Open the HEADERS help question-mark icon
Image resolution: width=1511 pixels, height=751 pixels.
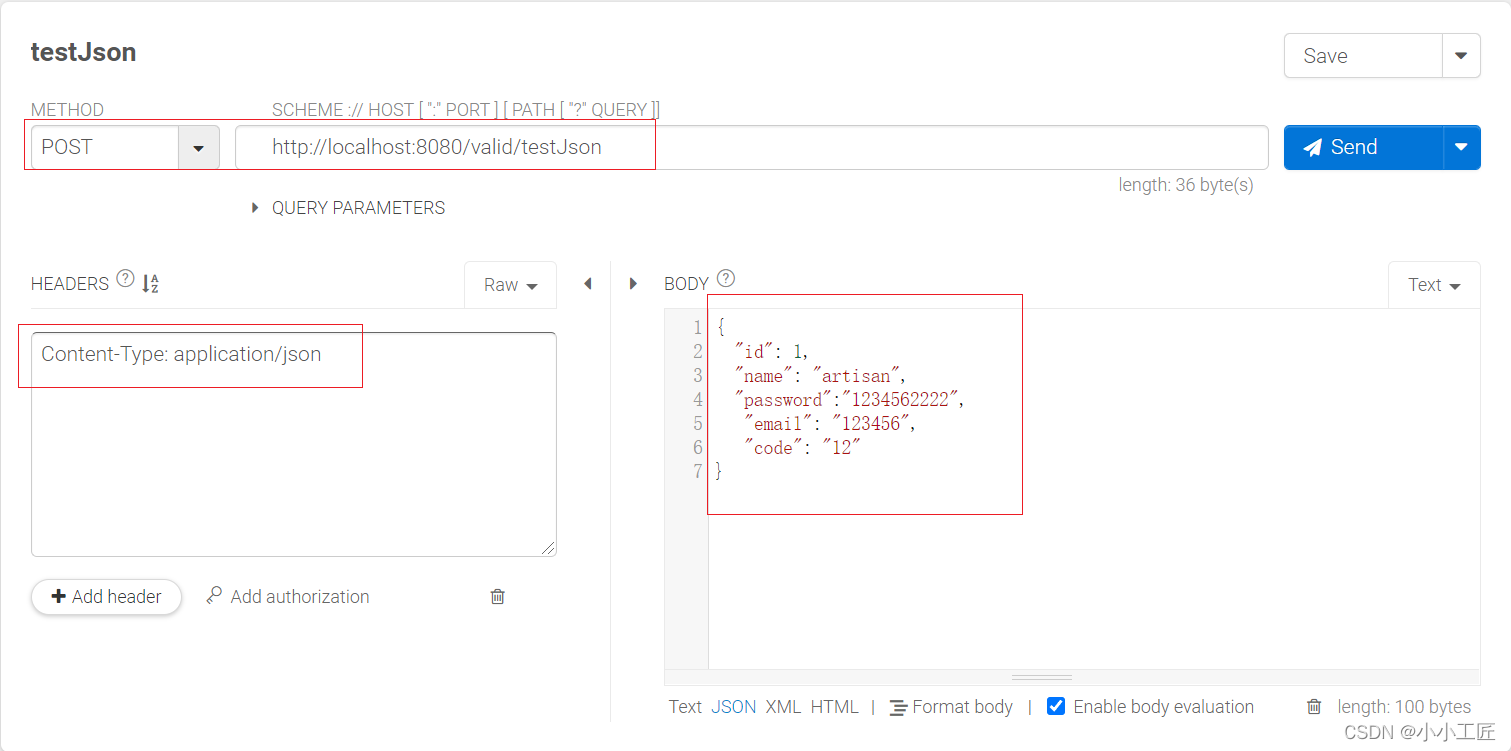click(124, 278)
